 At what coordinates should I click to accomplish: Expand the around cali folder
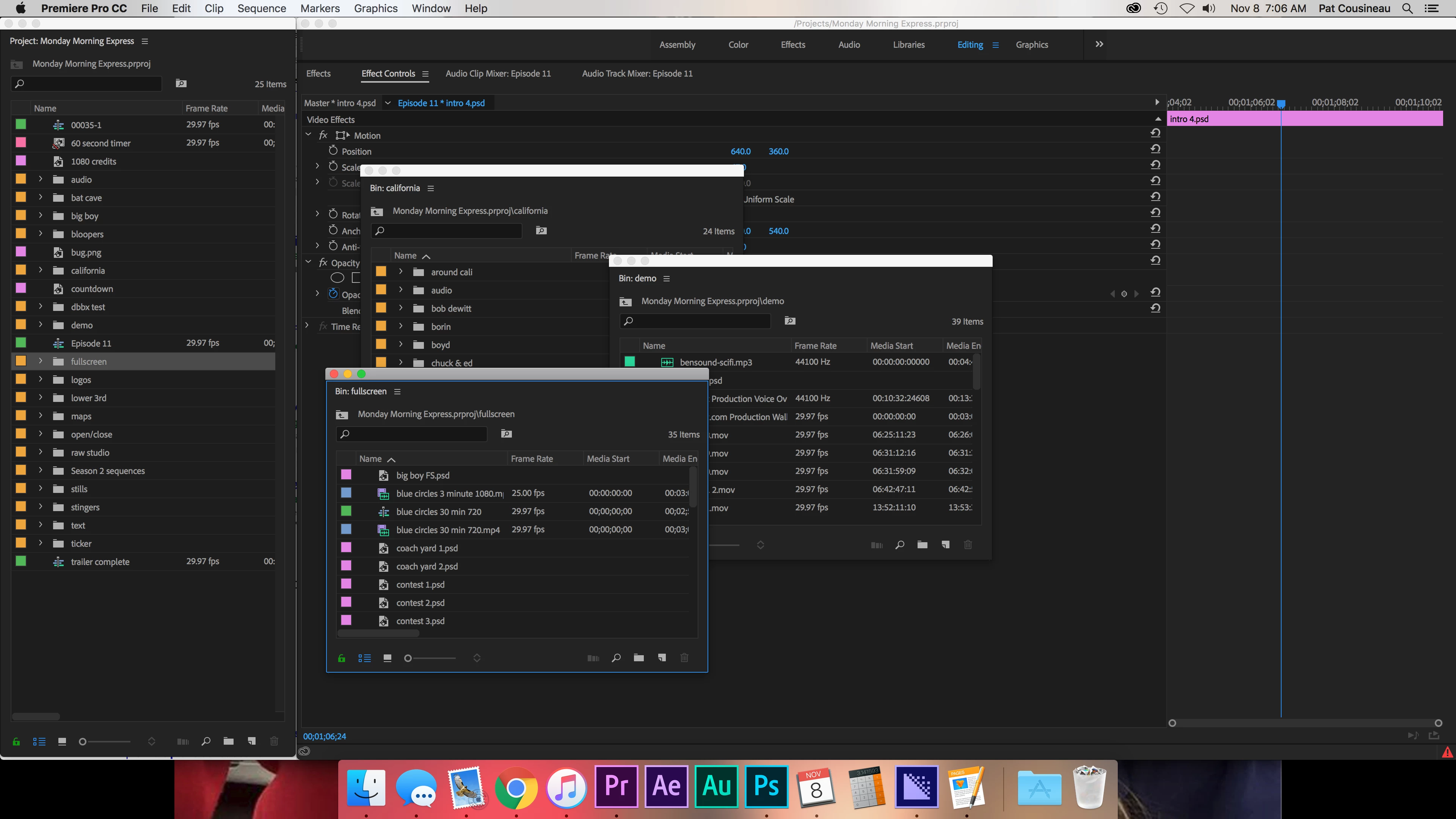coord(401,272)
